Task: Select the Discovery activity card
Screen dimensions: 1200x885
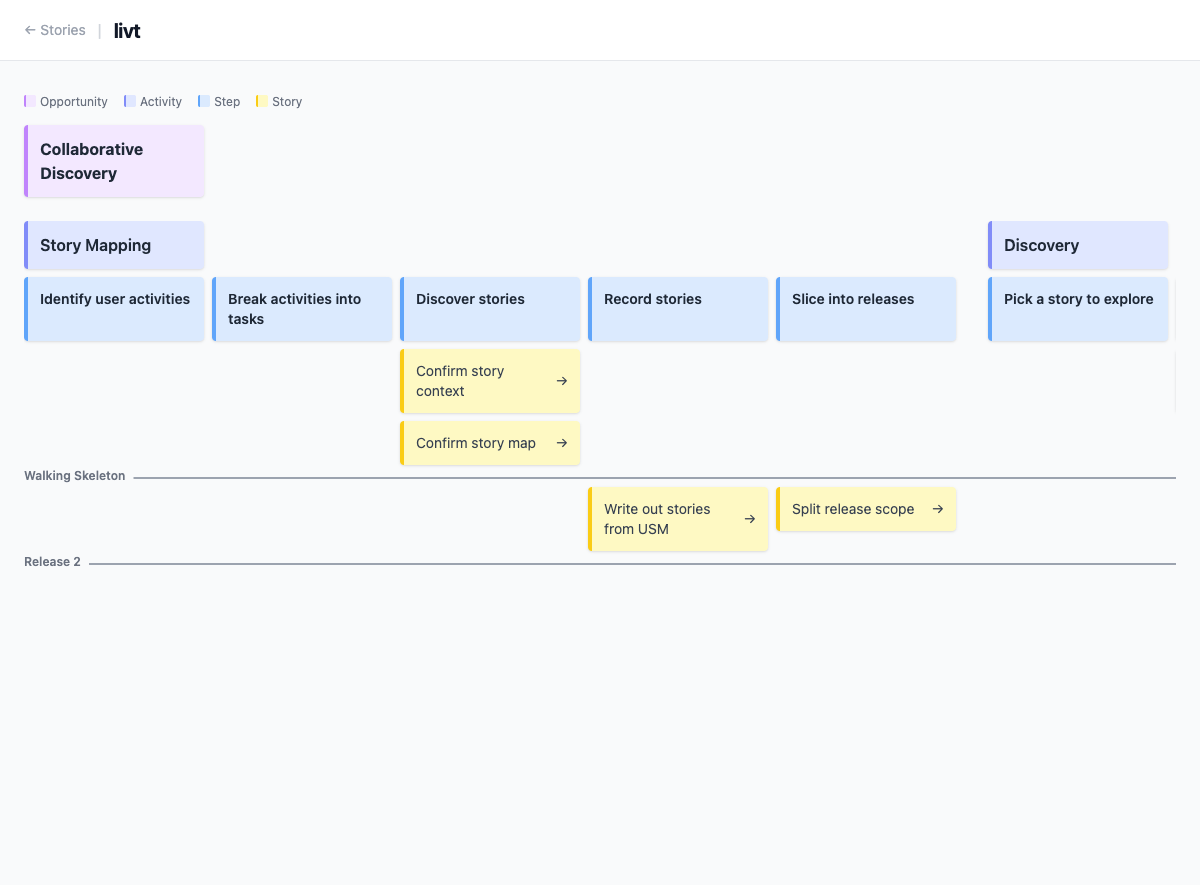Action: click(x=1078, y=245)
